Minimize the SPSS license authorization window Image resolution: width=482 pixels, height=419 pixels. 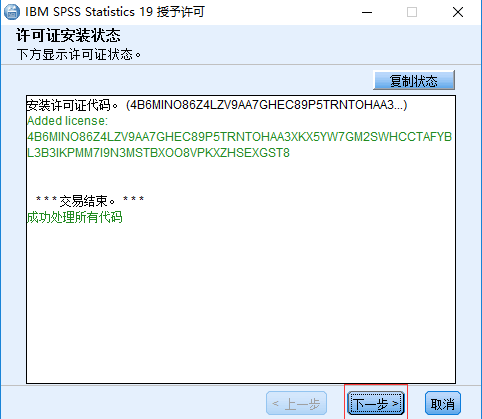click(x=367, y=13)
